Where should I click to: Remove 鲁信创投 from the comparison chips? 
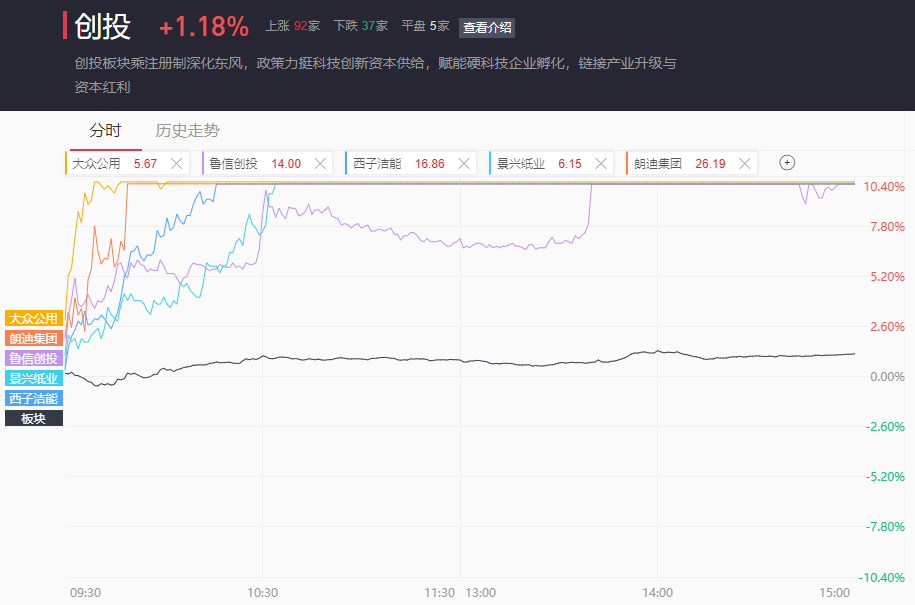pyautogui.click(x=321, y=163)
